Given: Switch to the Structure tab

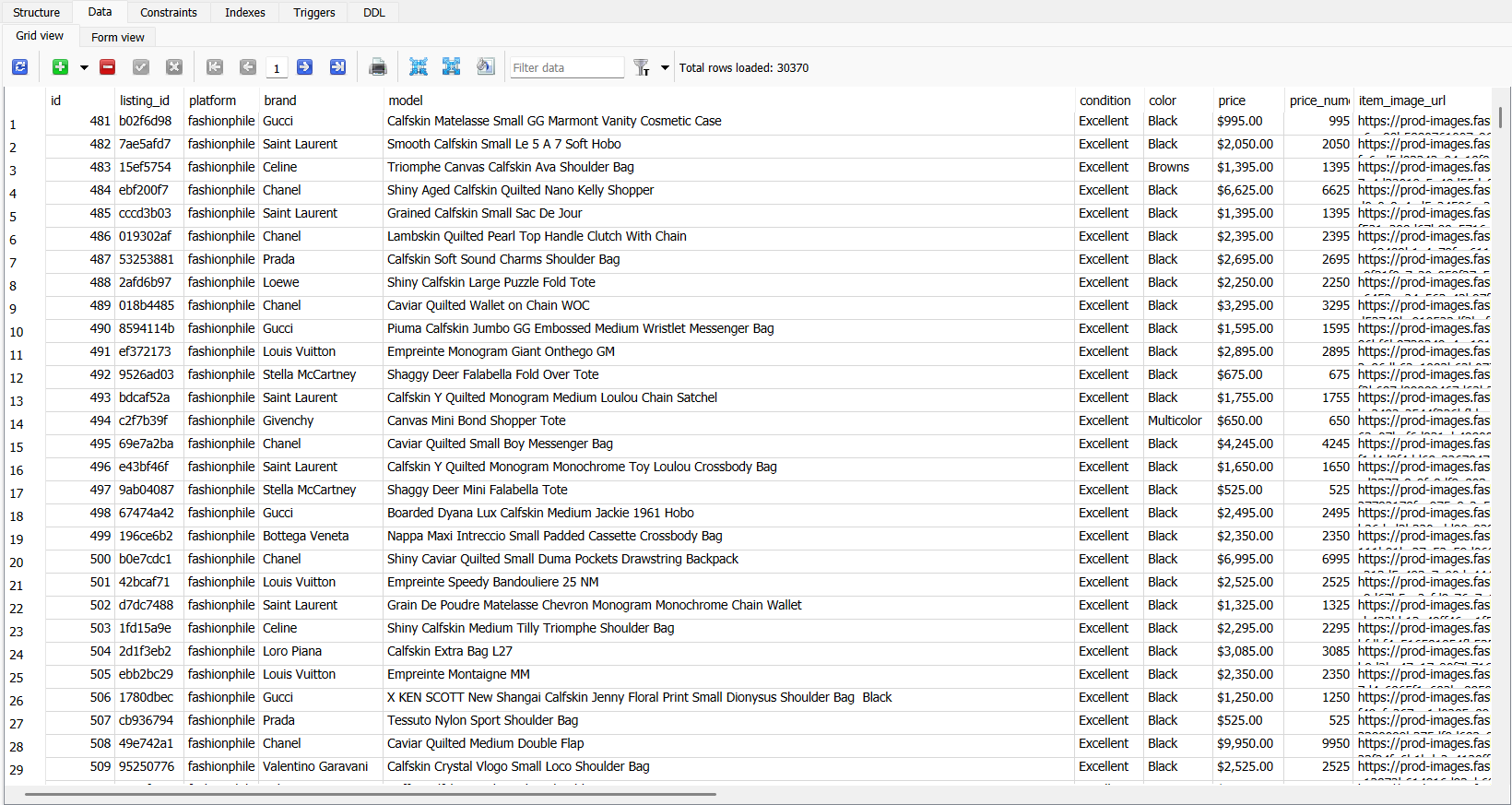Looking at the screenshot, I should 37,12.
